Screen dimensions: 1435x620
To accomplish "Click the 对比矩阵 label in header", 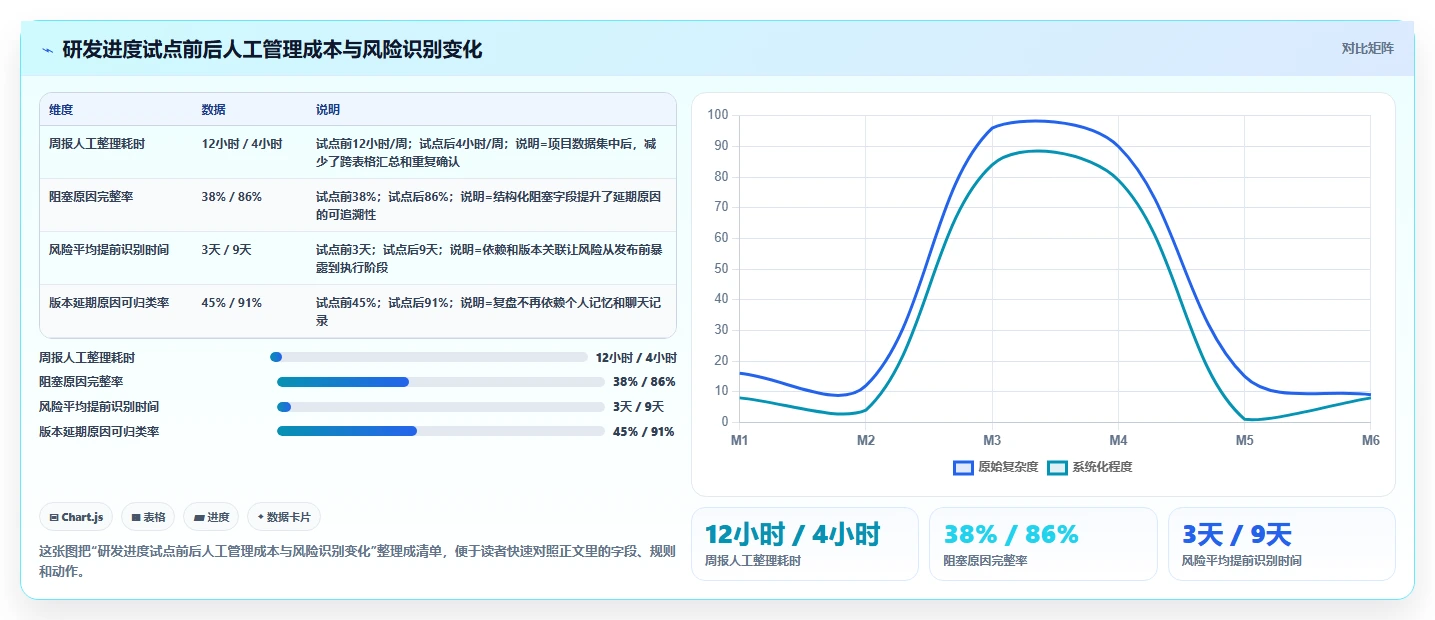I will coord(1367,48).
